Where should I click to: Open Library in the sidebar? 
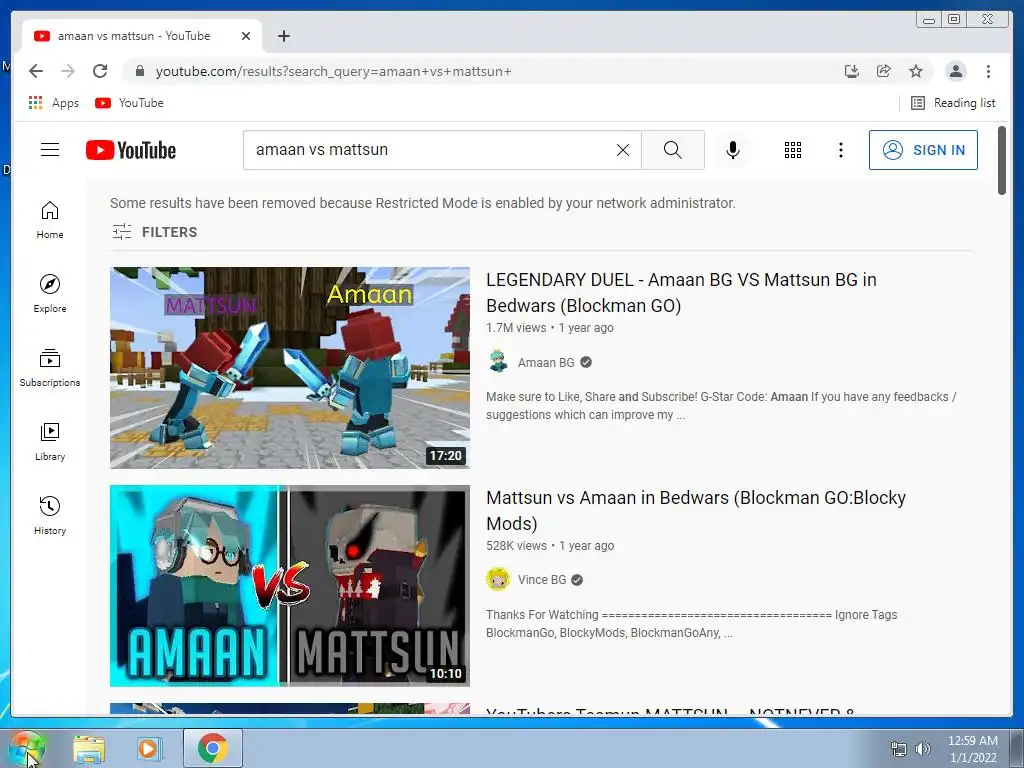click(x=50, y=442)
